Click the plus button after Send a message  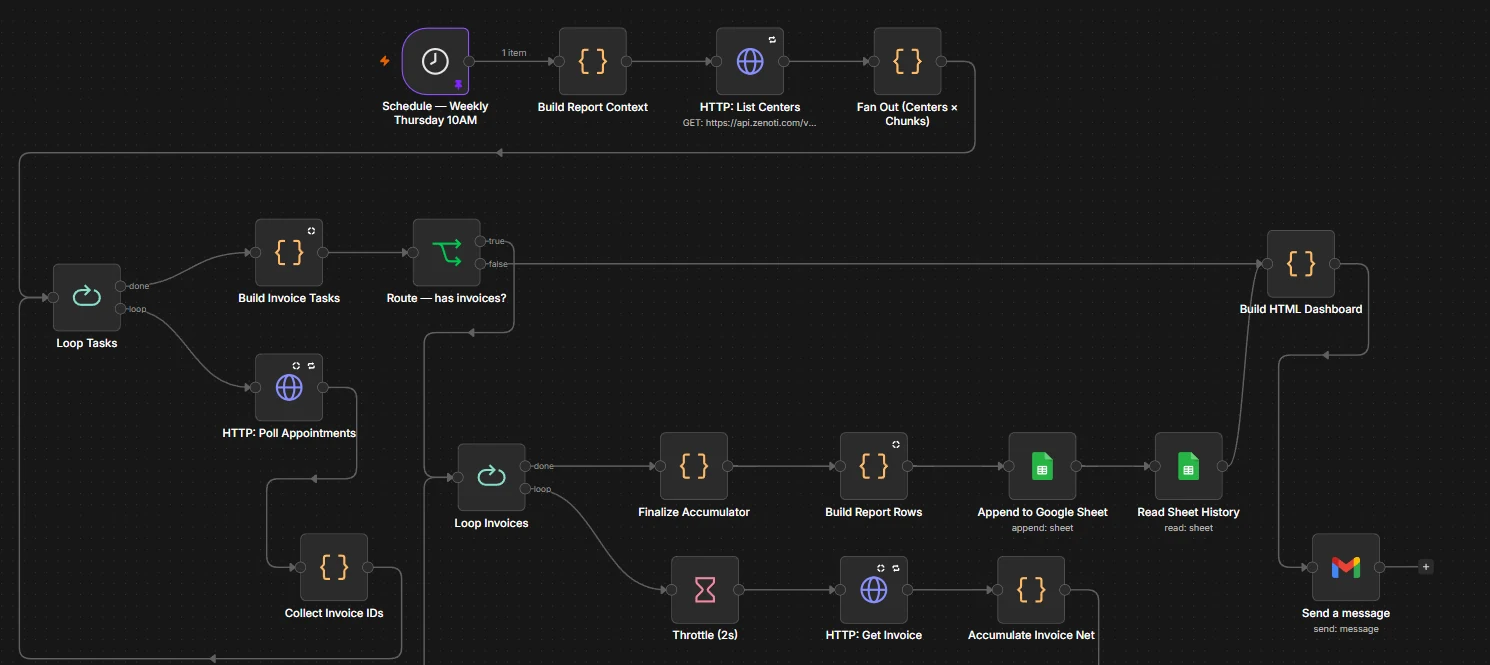[x=1426, y=567]
